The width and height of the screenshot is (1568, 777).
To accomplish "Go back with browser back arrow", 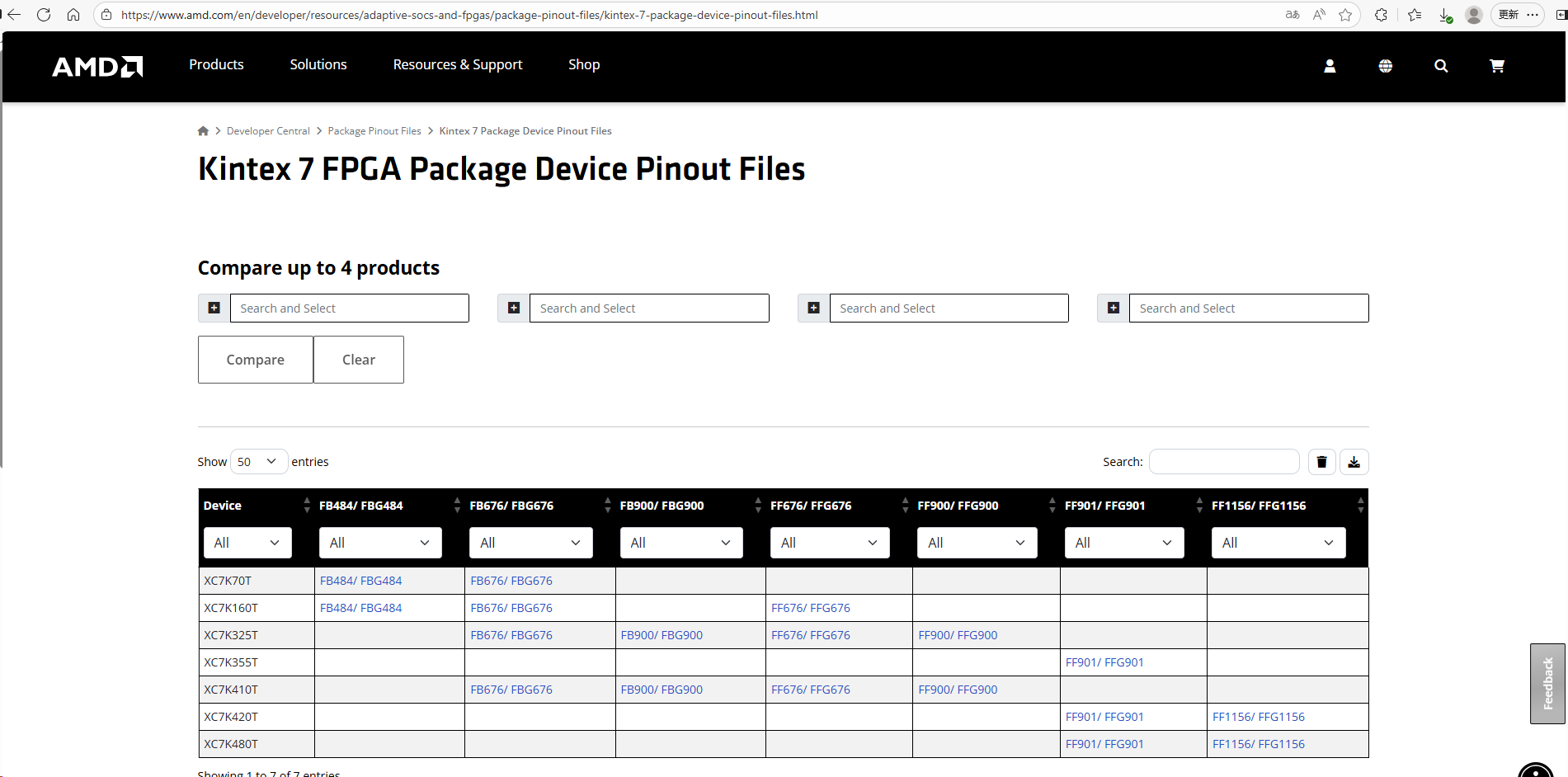I will tap(14, 15).
